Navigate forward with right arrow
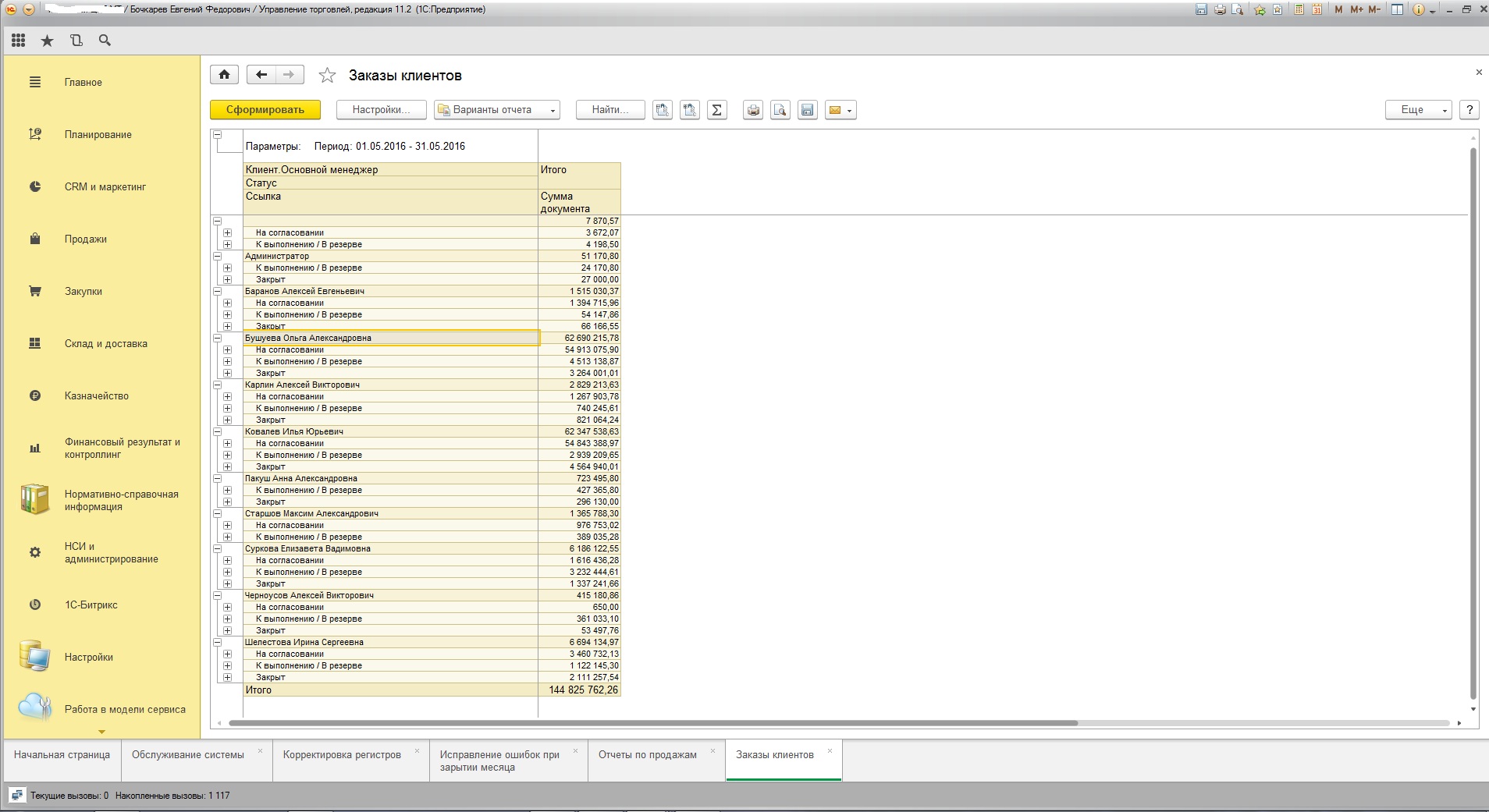 (289, 75)
